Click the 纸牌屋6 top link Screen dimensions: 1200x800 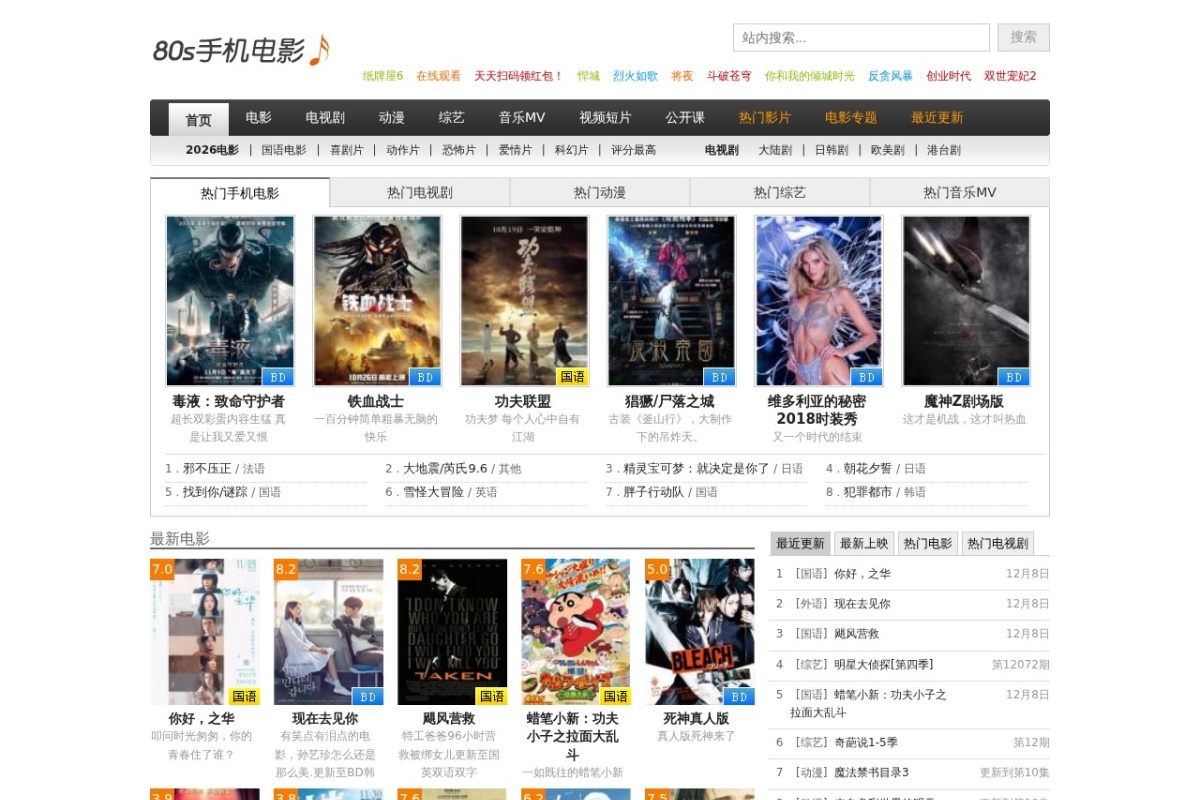[x=383, y=76]
